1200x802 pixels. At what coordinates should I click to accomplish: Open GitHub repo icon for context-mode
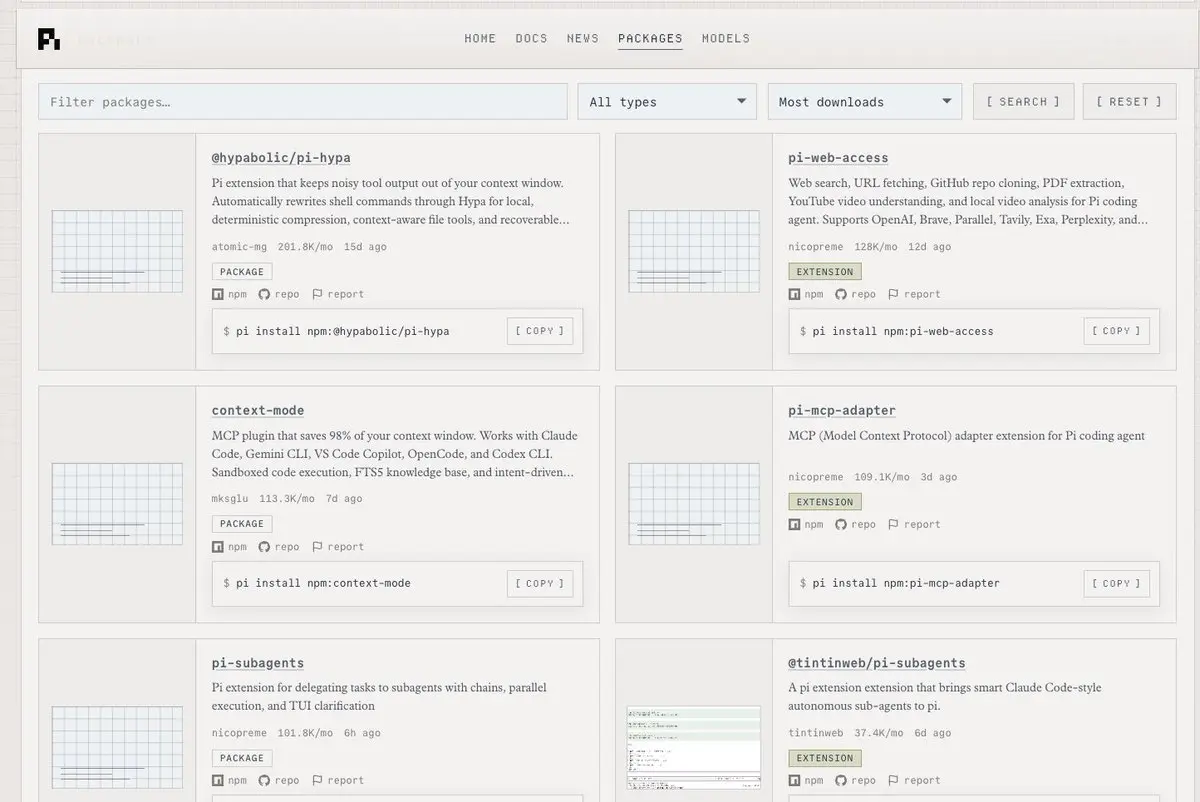[x=264, y=547]
